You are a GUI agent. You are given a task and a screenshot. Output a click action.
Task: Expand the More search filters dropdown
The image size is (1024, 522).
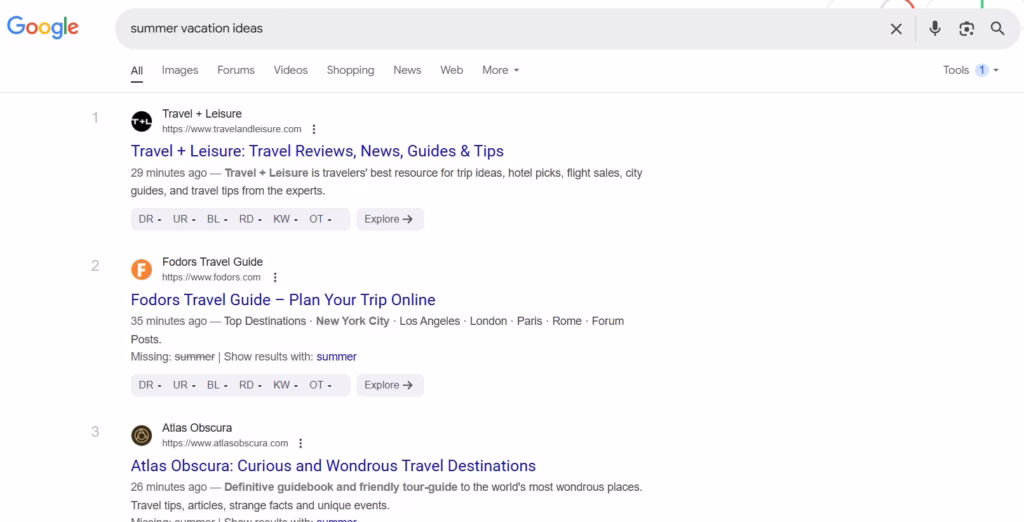click(501, 70)
